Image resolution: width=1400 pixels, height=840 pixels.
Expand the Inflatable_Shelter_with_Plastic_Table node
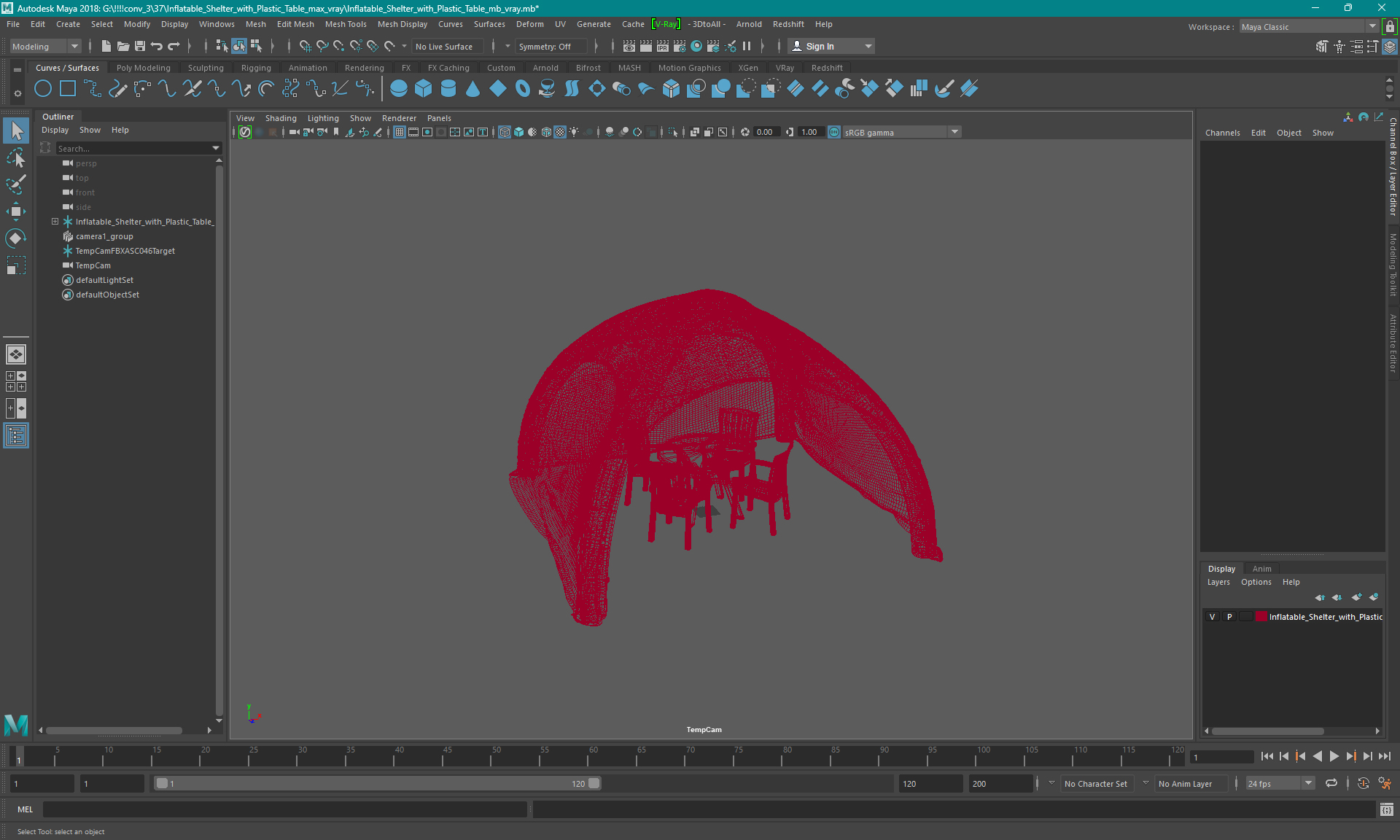pos(55,222)
